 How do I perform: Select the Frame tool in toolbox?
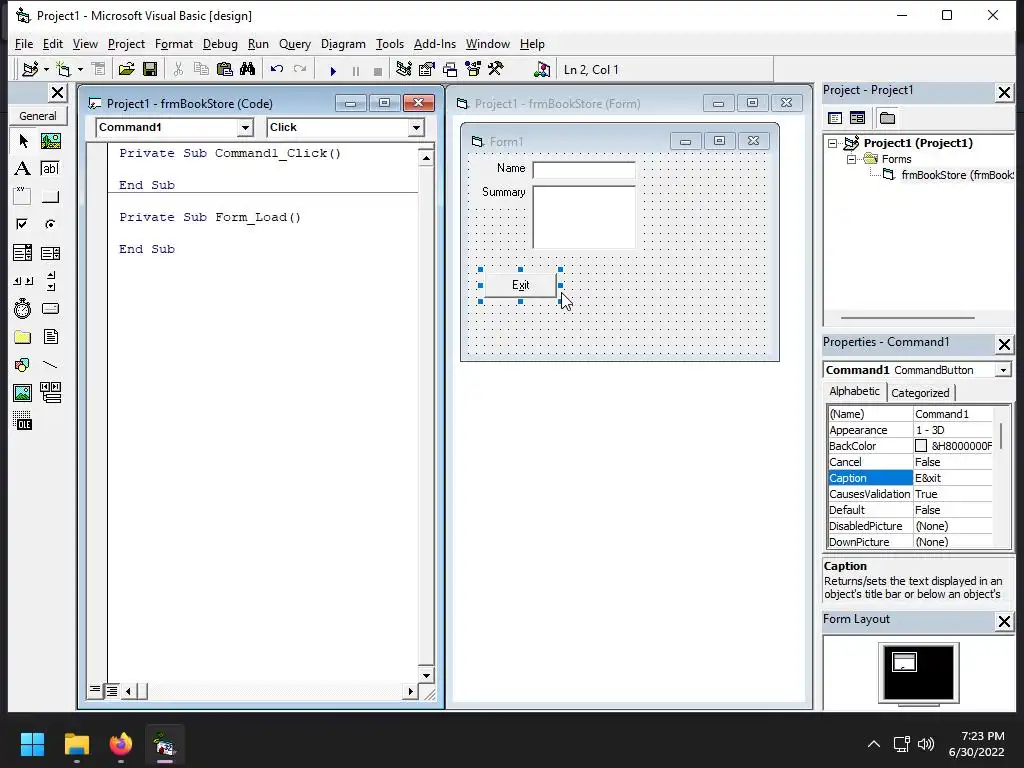tap(23, 197)
